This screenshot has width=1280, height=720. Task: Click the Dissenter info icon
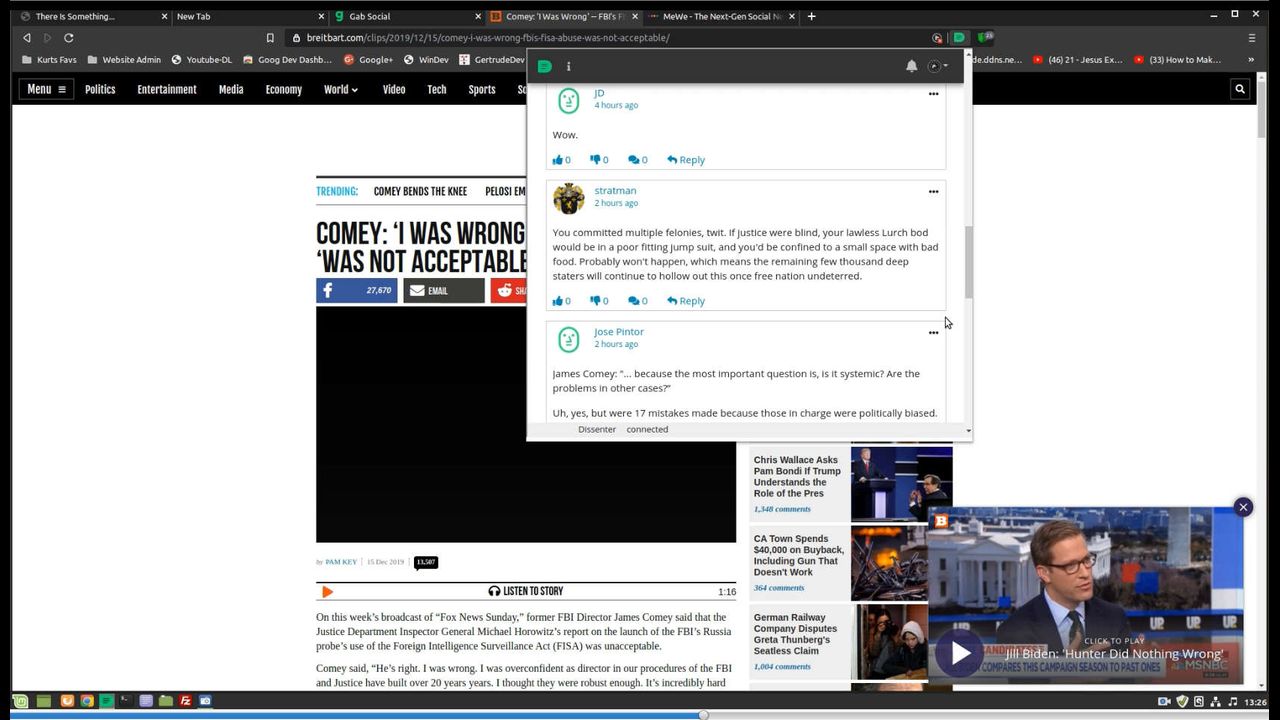click(x=568, y=66)
